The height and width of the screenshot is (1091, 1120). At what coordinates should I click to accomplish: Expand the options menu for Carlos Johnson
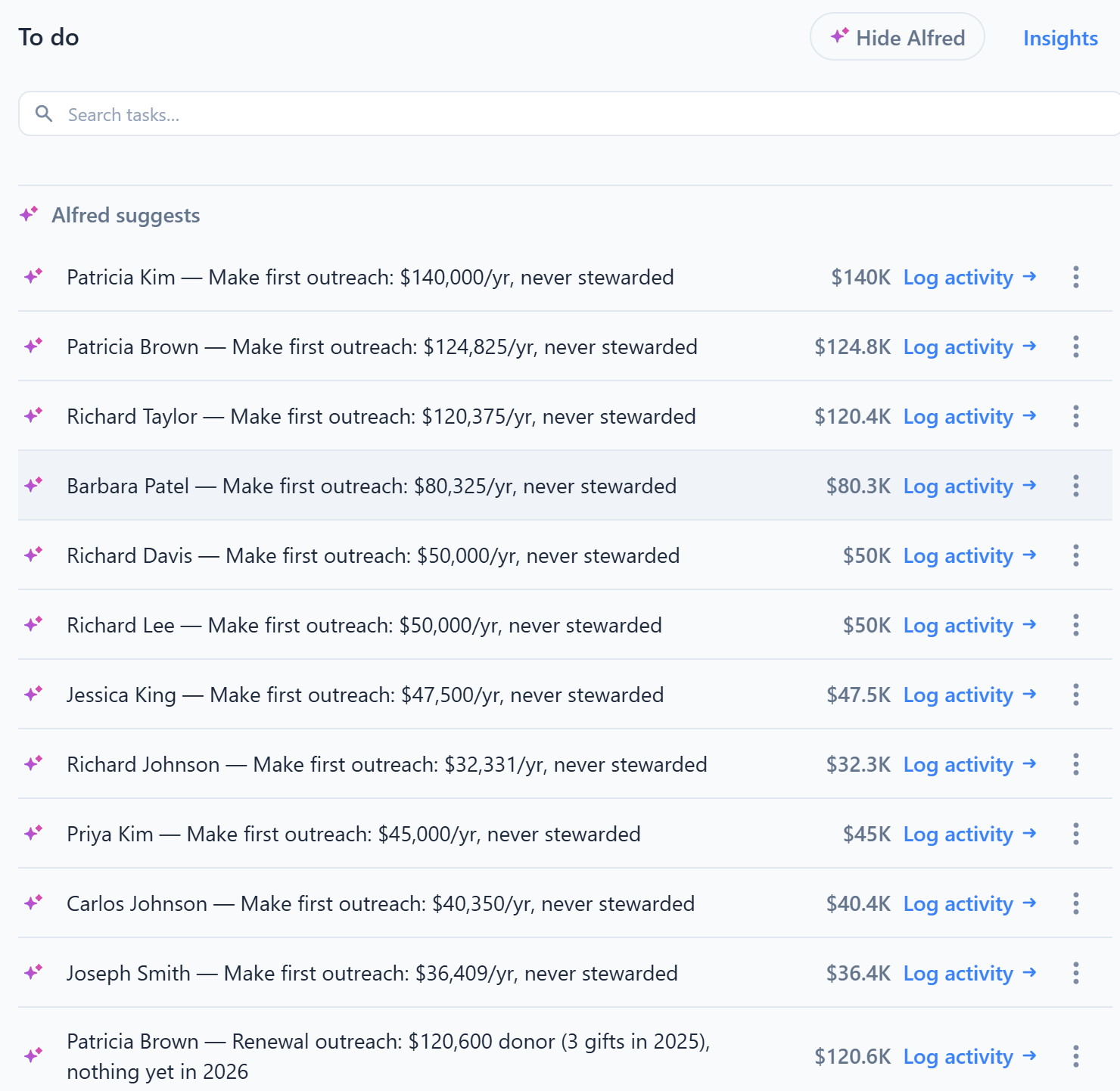pyautogui.click(x=1075, y=903)
